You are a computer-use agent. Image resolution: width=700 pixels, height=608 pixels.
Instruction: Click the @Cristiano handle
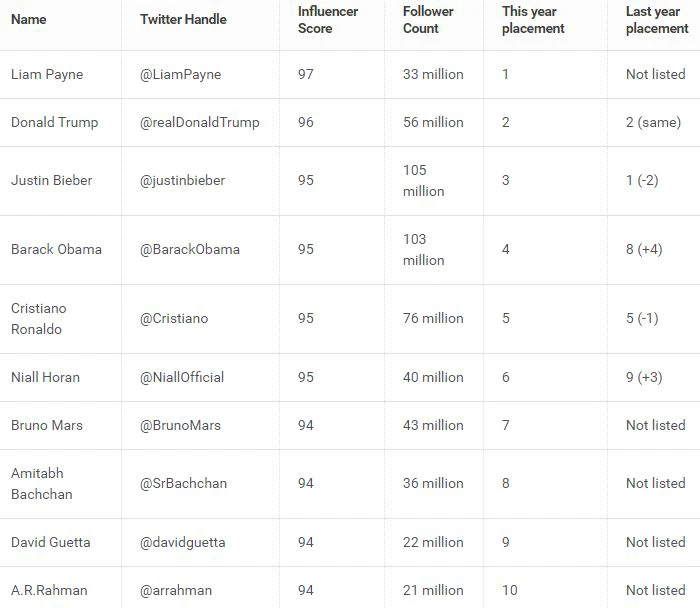coord(174,318)
